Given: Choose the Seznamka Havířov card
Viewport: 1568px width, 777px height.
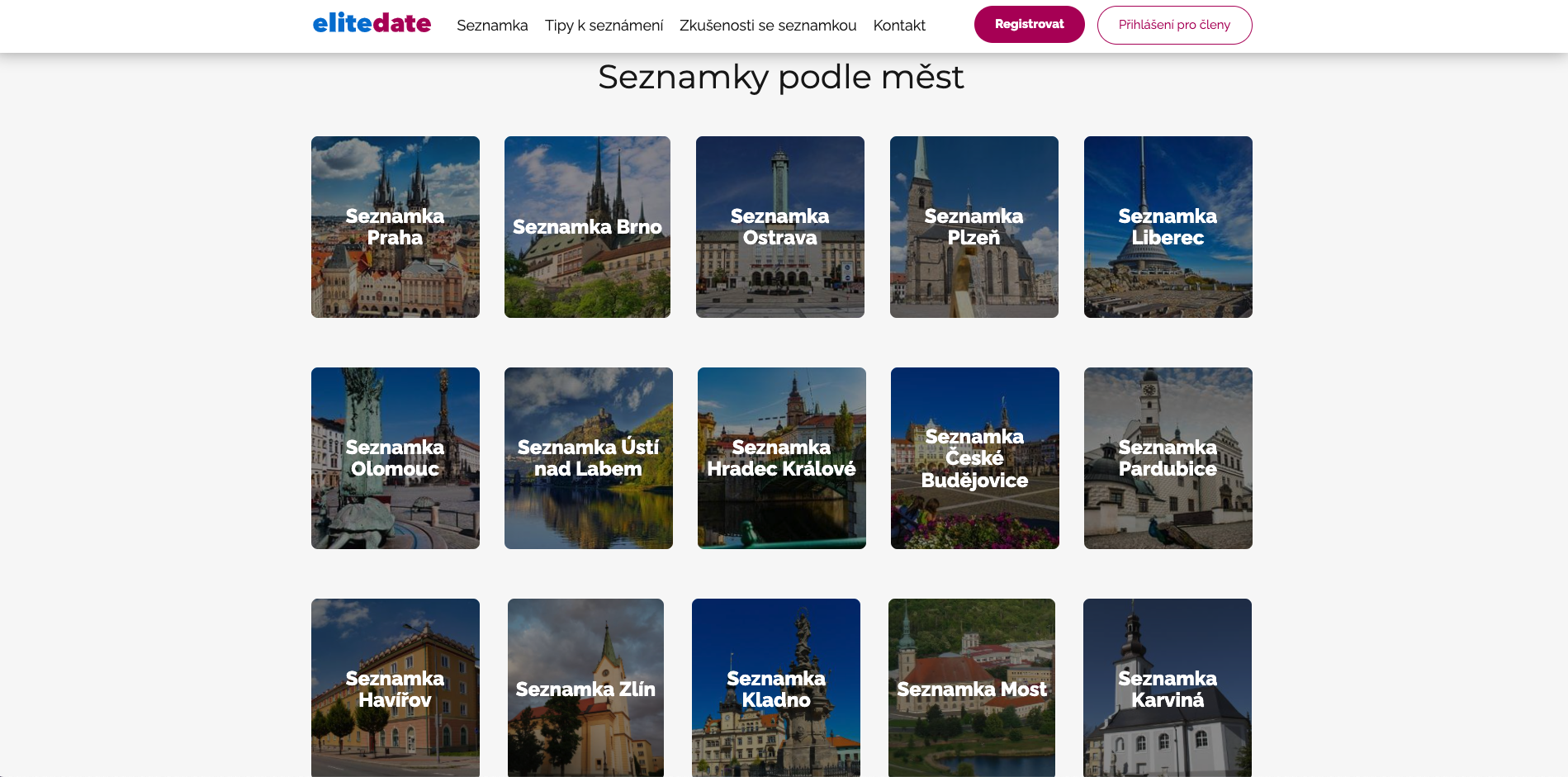Looking at the screenshot, I should [396, 688].
